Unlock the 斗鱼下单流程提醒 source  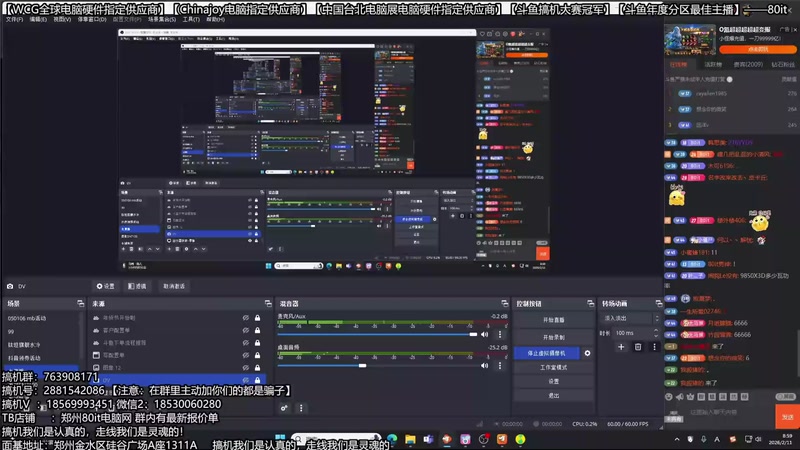[x=258, y=343]
